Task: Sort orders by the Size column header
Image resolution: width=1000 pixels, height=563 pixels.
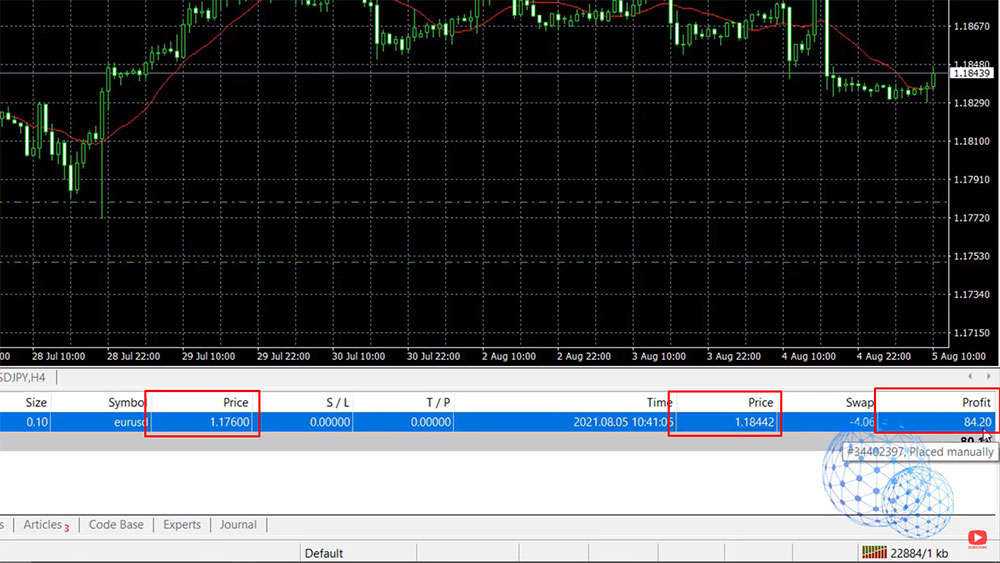Action: click(x=36, y=402)
